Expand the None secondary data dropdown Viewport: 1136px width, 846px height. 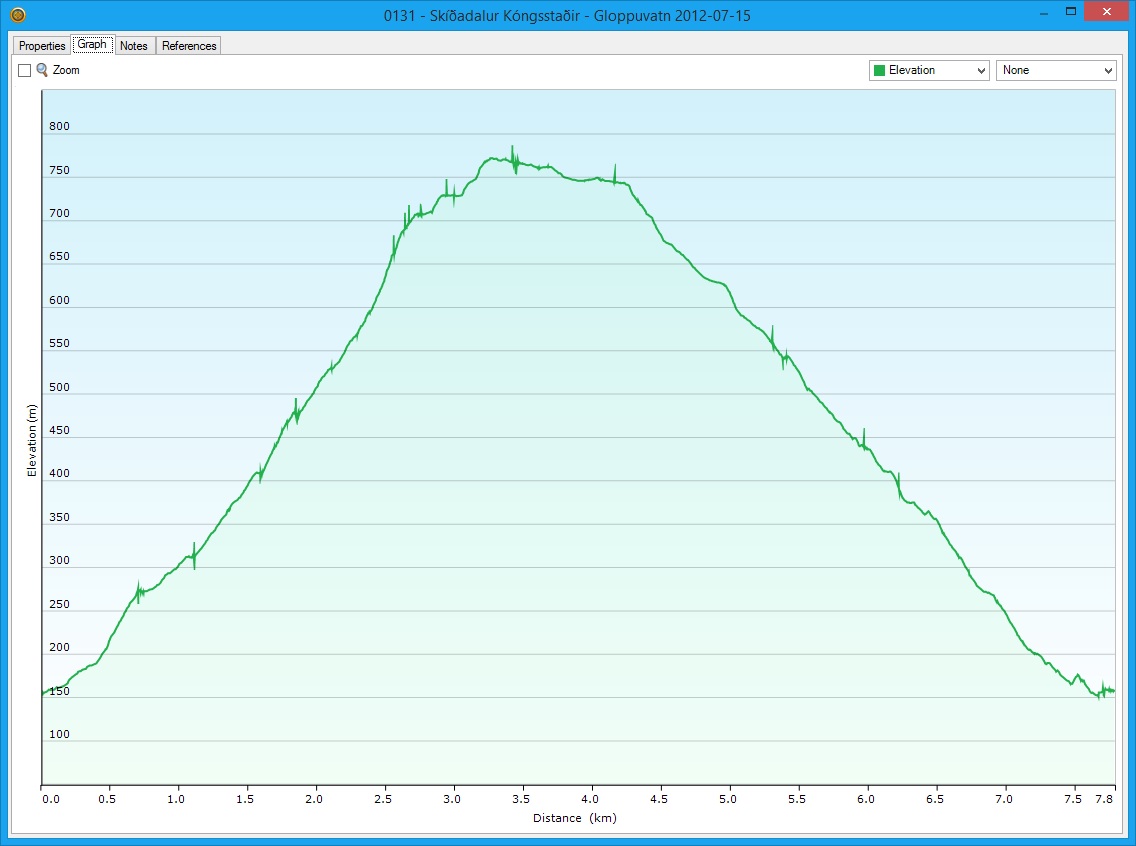pos(1055,71)
